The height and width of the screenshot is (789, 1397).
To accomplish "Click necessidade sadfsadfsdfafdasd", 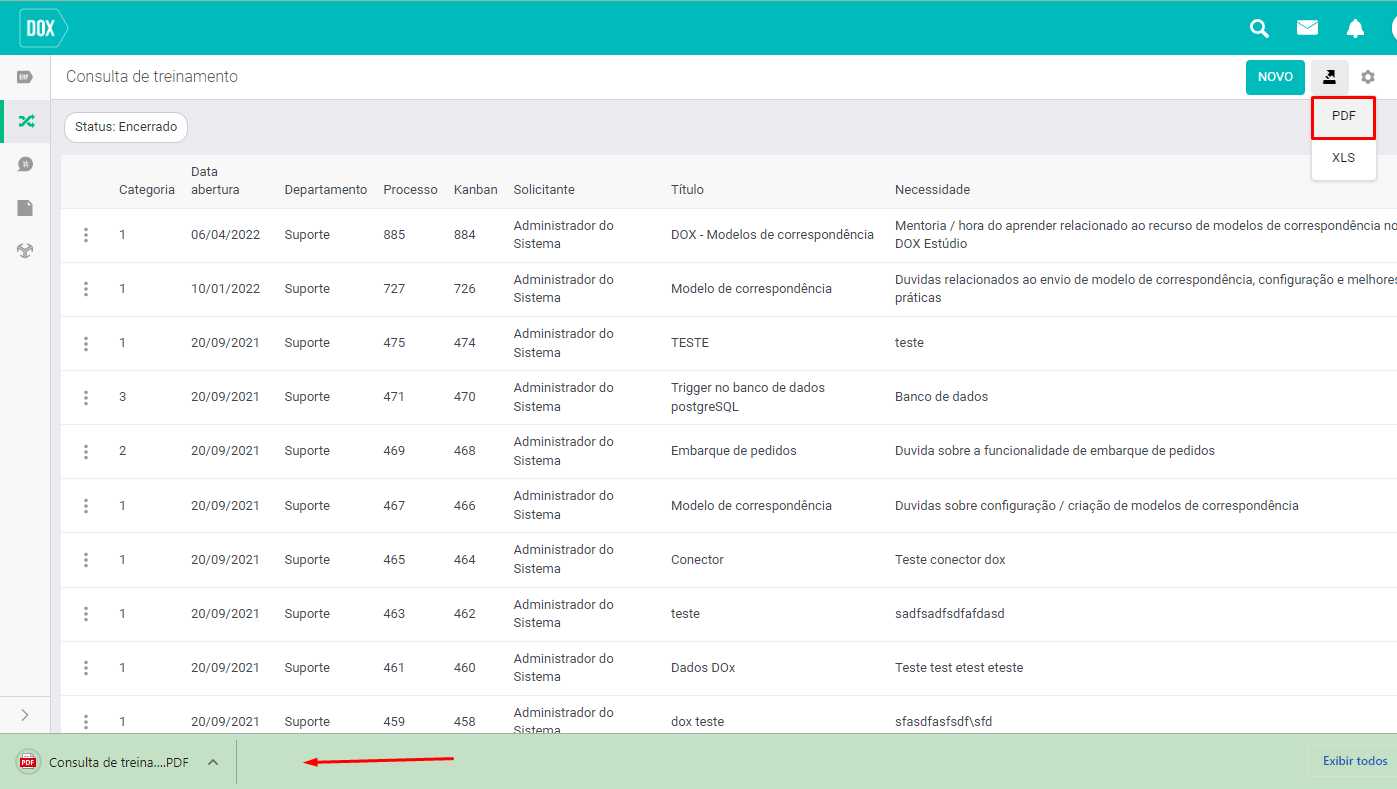I will (949, 614).
